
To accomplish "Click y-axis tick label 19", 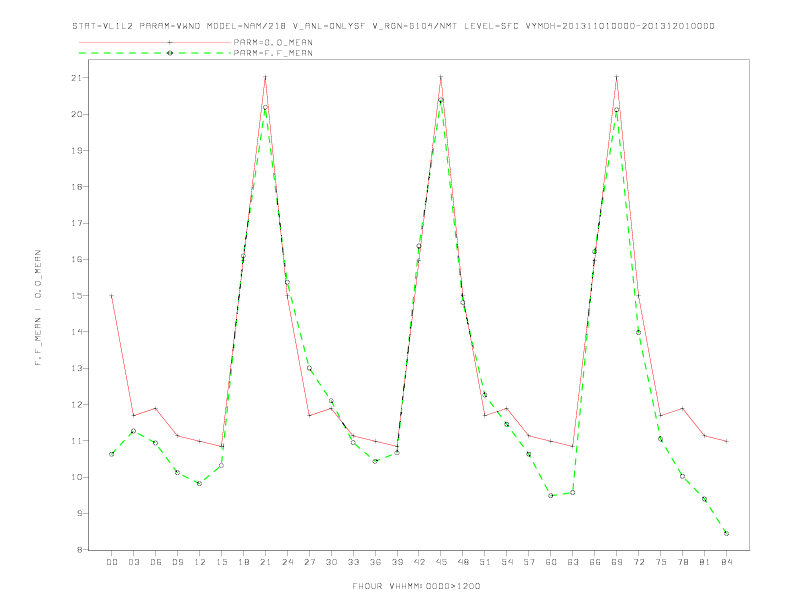I will click(77, 150).
